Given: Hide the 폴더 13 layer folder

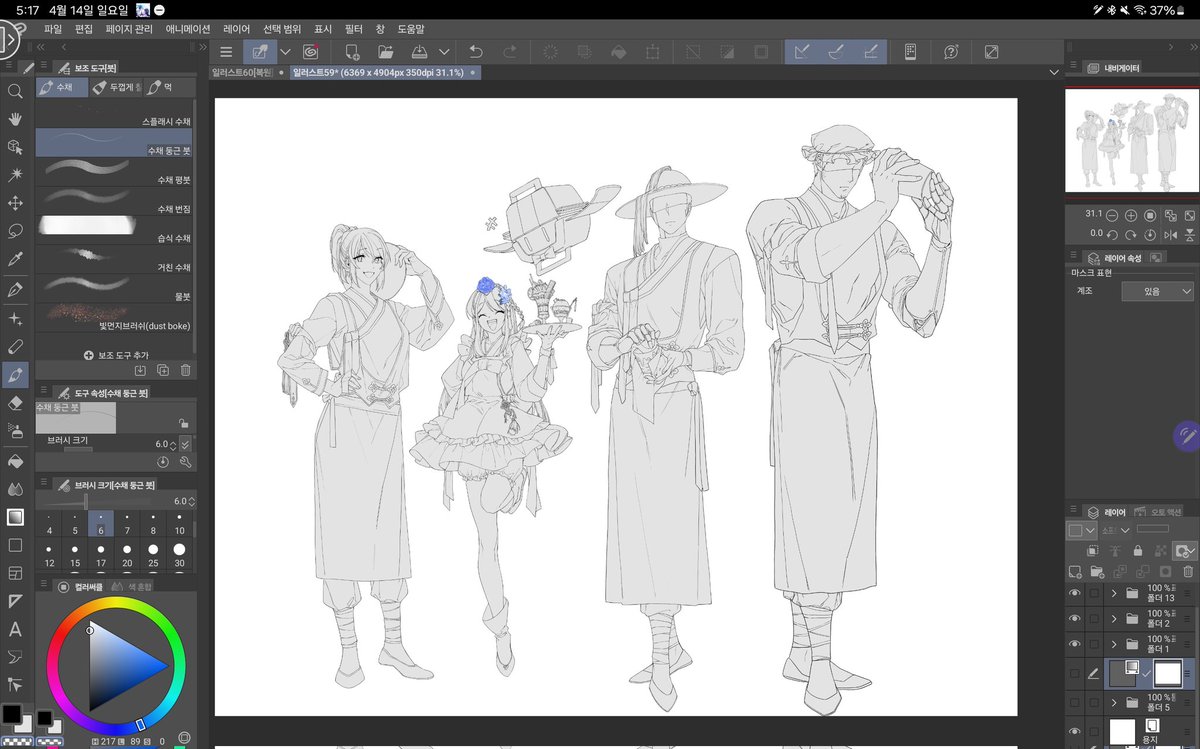Looking at the screenshot, I should [1075, 593].
